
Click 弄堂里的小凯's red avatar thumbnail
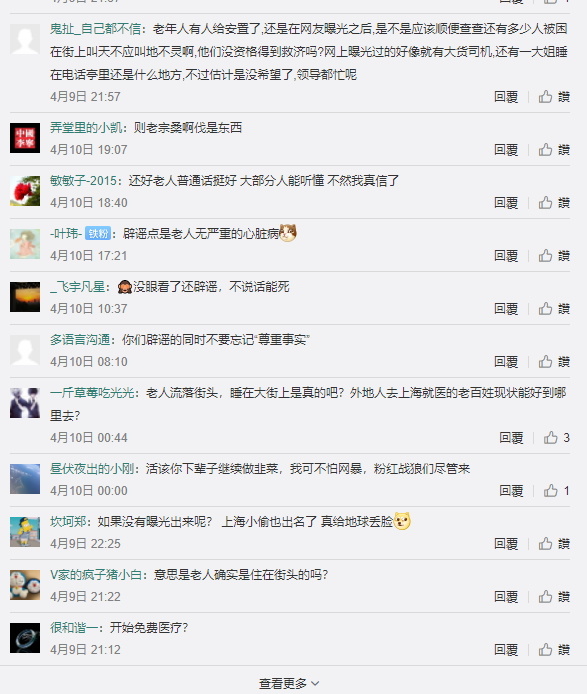coord(25,138)
